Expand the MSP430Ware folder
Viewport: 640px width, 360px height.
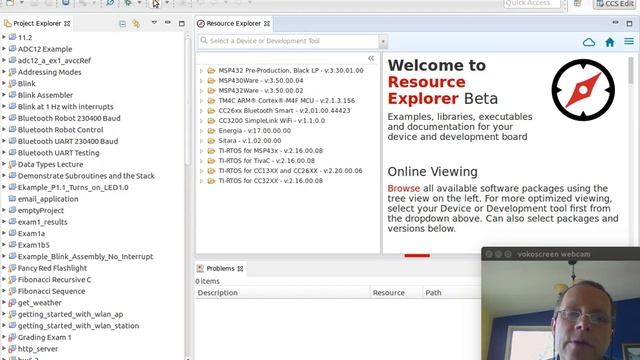point(202,80)
